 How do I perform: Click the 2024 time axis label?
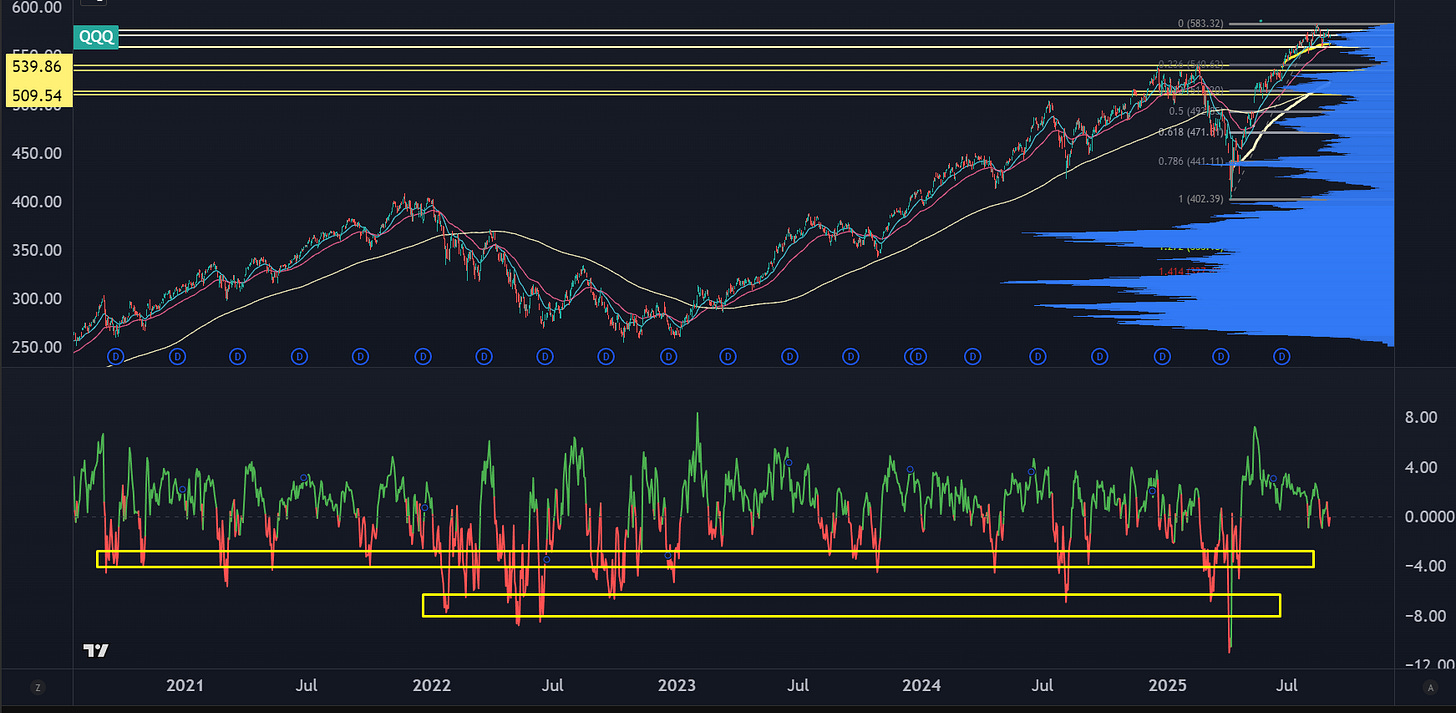tap(921, 686)
